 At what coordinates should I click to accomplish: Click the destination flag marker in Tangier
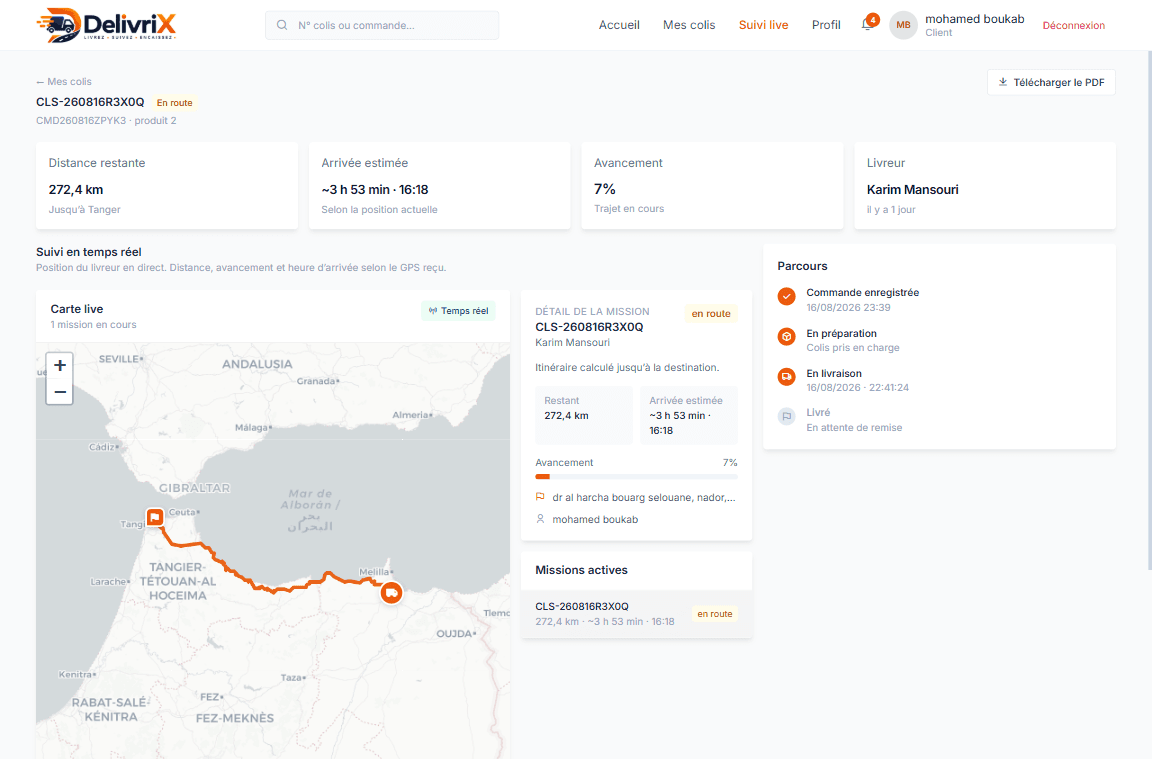tap(155, 517)
